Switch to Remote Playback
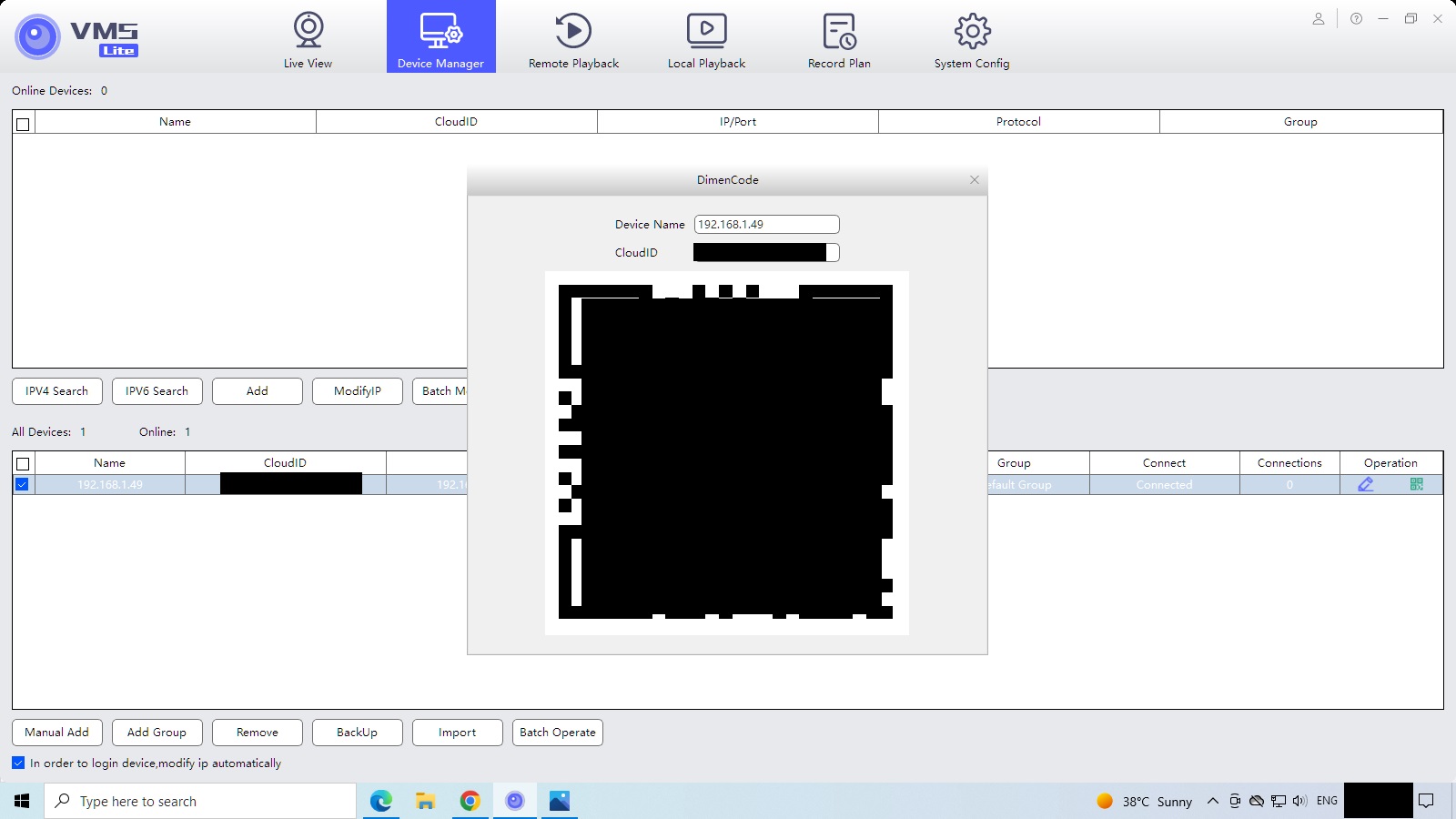Viewport: 1456px width, 819px height. pyautogui.click(x=573, y=40)
